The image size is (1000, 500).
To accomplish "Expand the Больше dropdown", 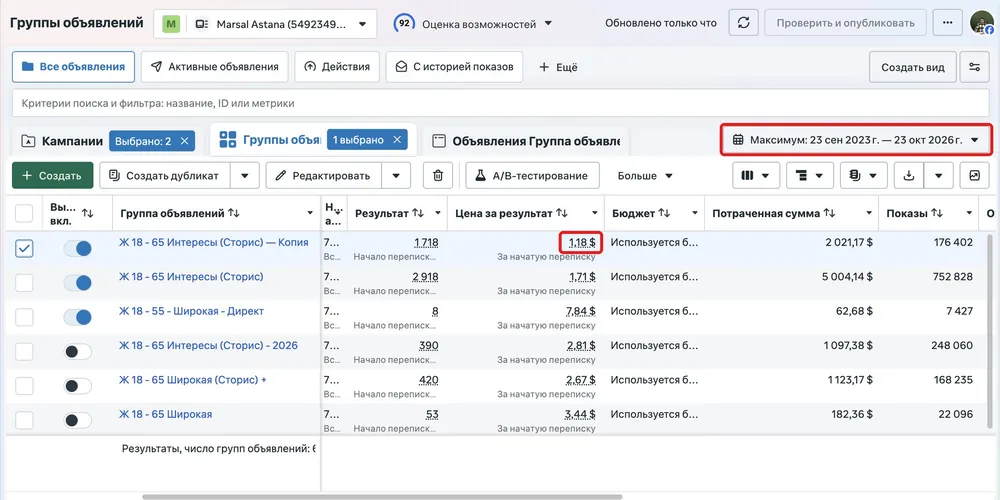I will tap(645, 175).
